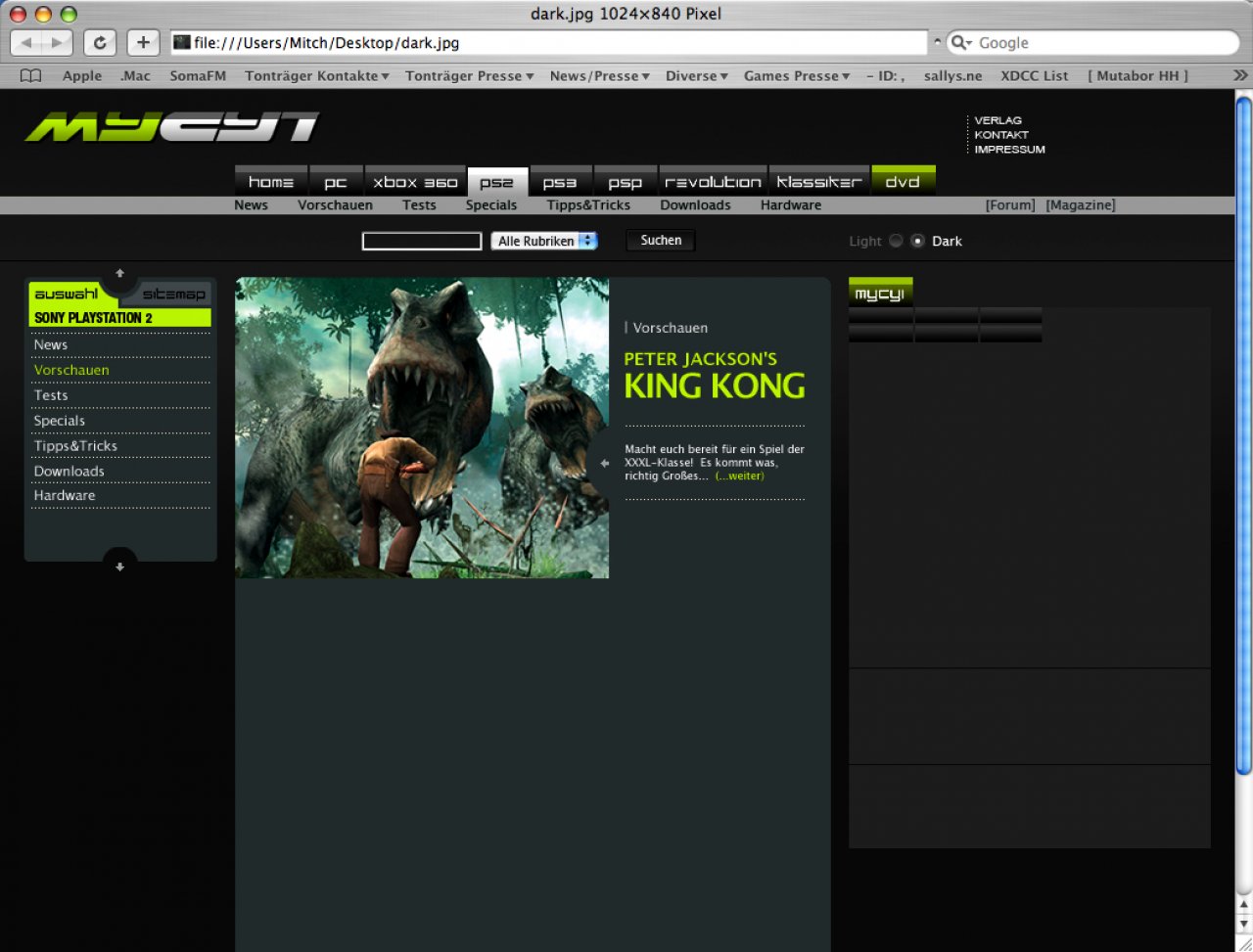Reload the page with the refresh button
The image size is (1253, 952).
tap(100, 42)
